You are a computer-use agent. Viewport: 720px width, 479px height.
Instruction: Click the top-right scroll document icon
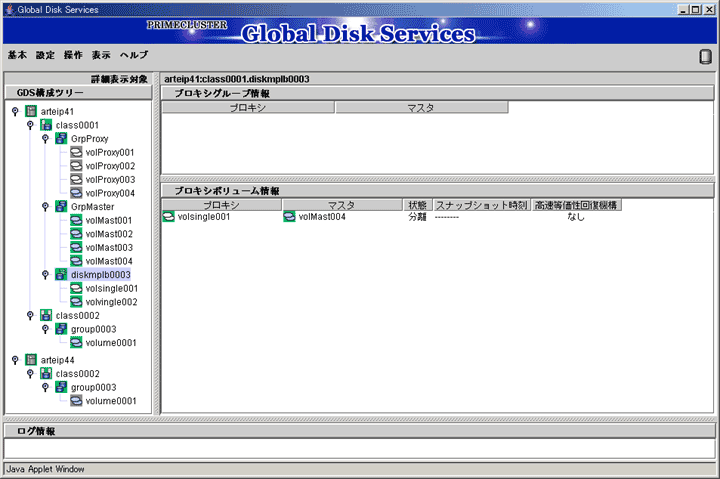705,56
